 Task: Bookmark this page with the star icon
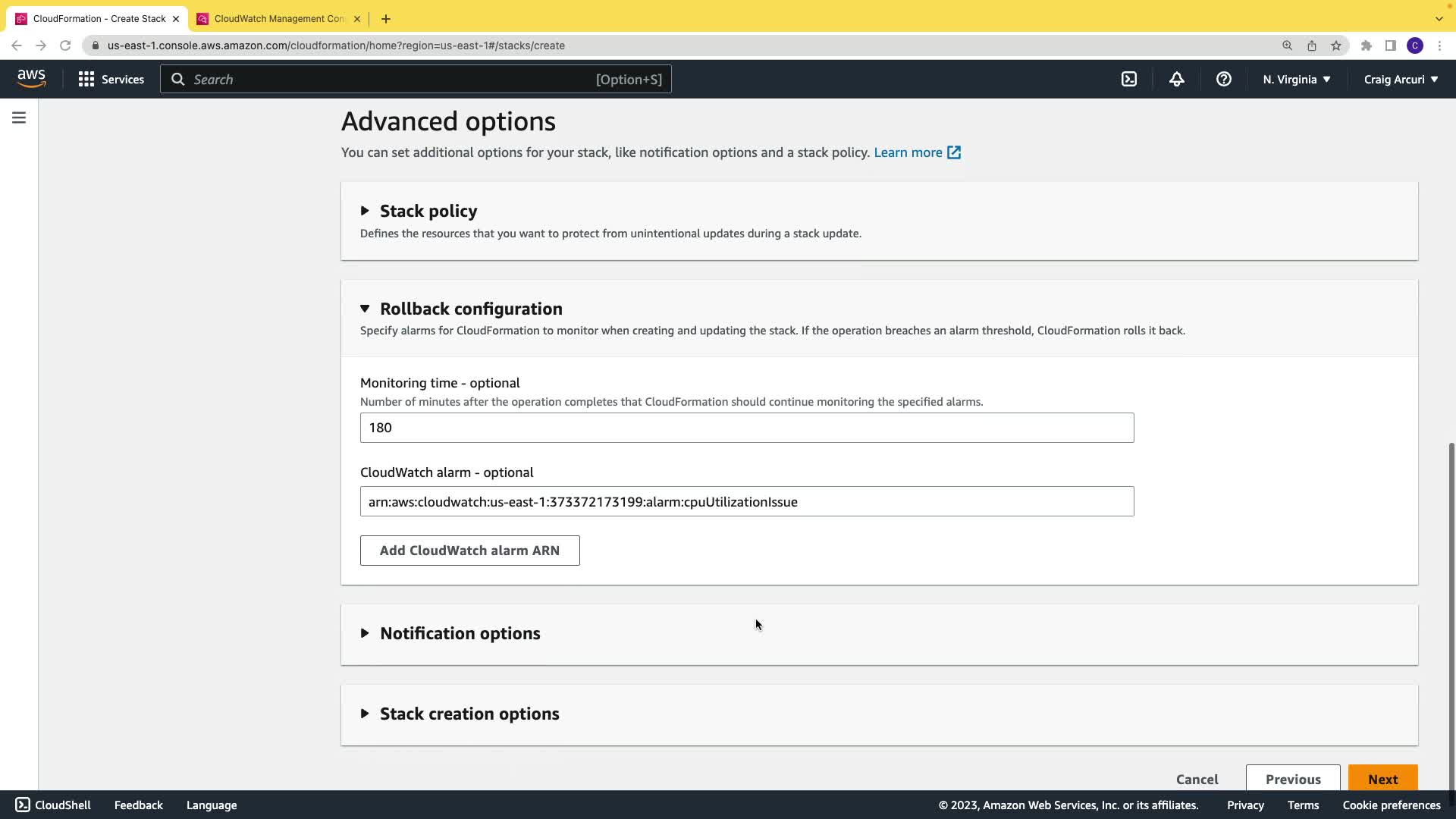(1335, 45)
